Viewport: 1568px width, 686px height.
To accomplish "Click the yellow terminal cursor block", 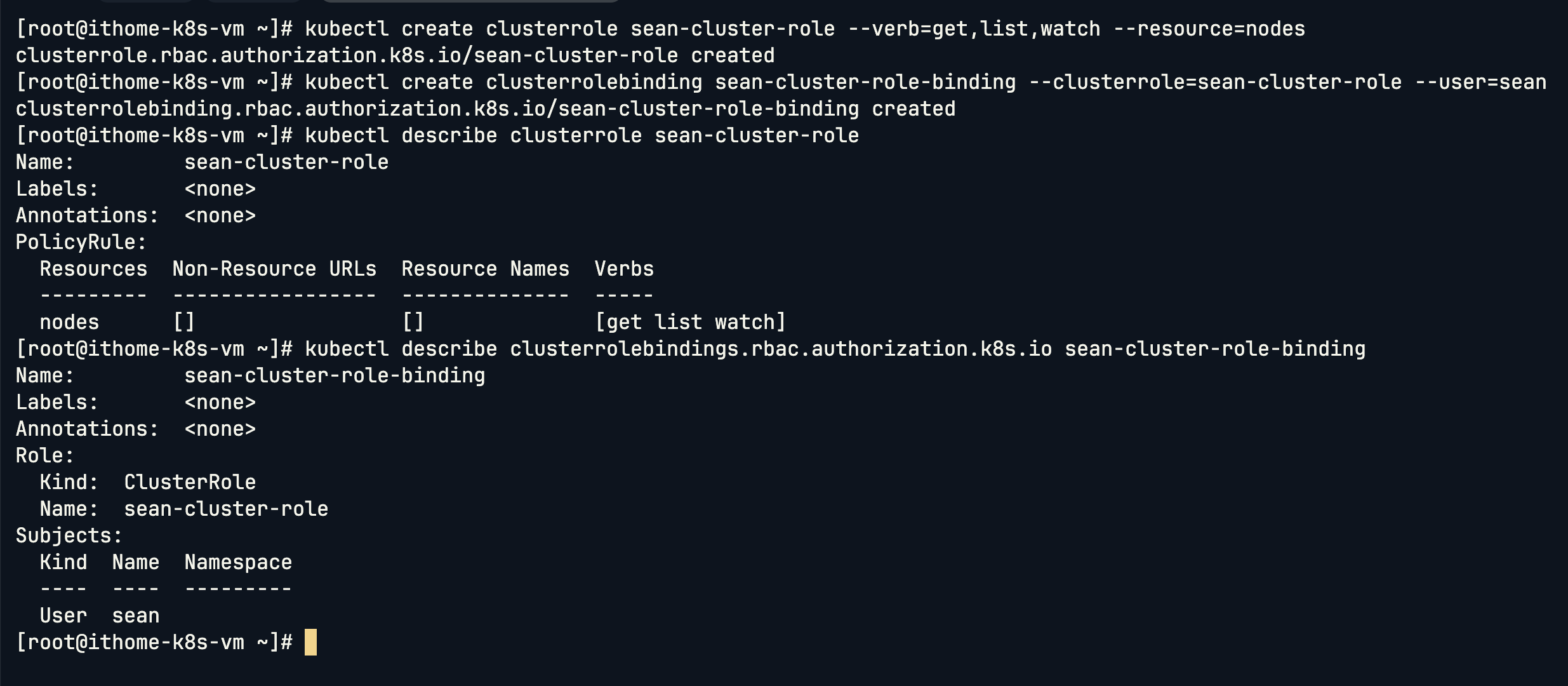I will pos(310,642).
